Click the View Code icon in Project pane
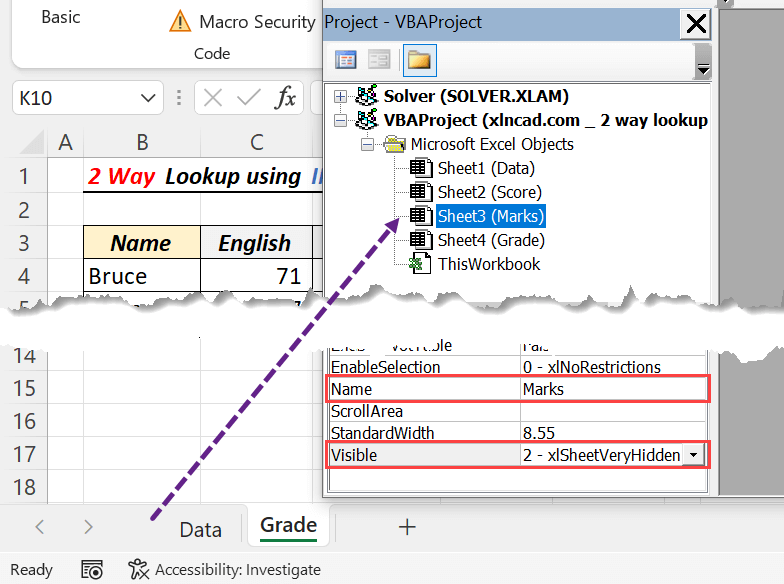This screenshot has width=784, height=584. pos(346,60)
